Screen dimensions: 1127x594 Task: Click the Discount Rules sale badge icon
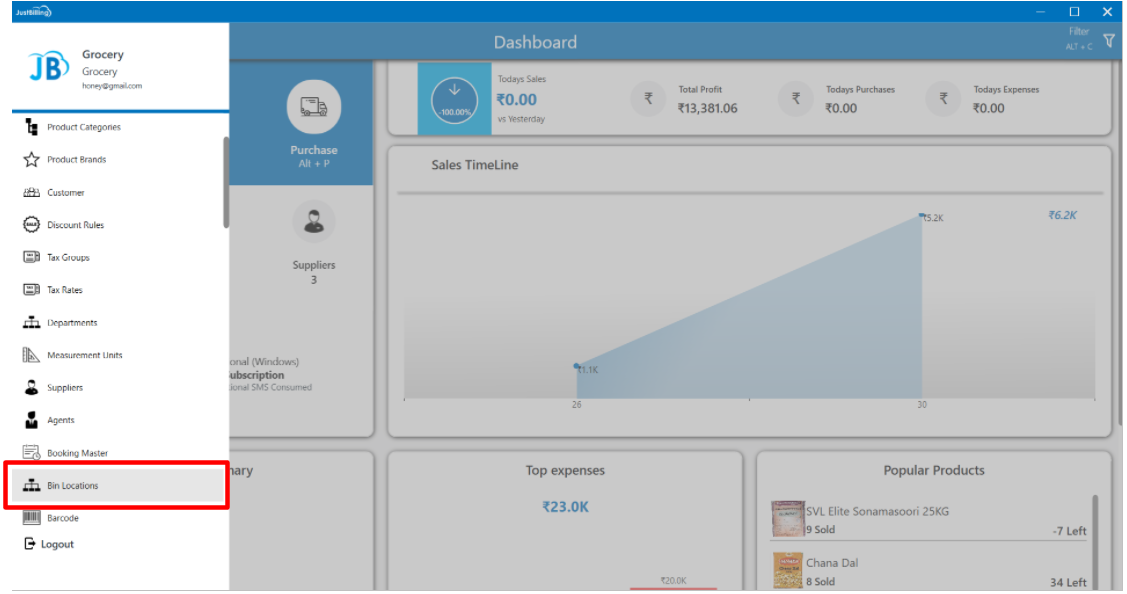click(x=31, y=225)
